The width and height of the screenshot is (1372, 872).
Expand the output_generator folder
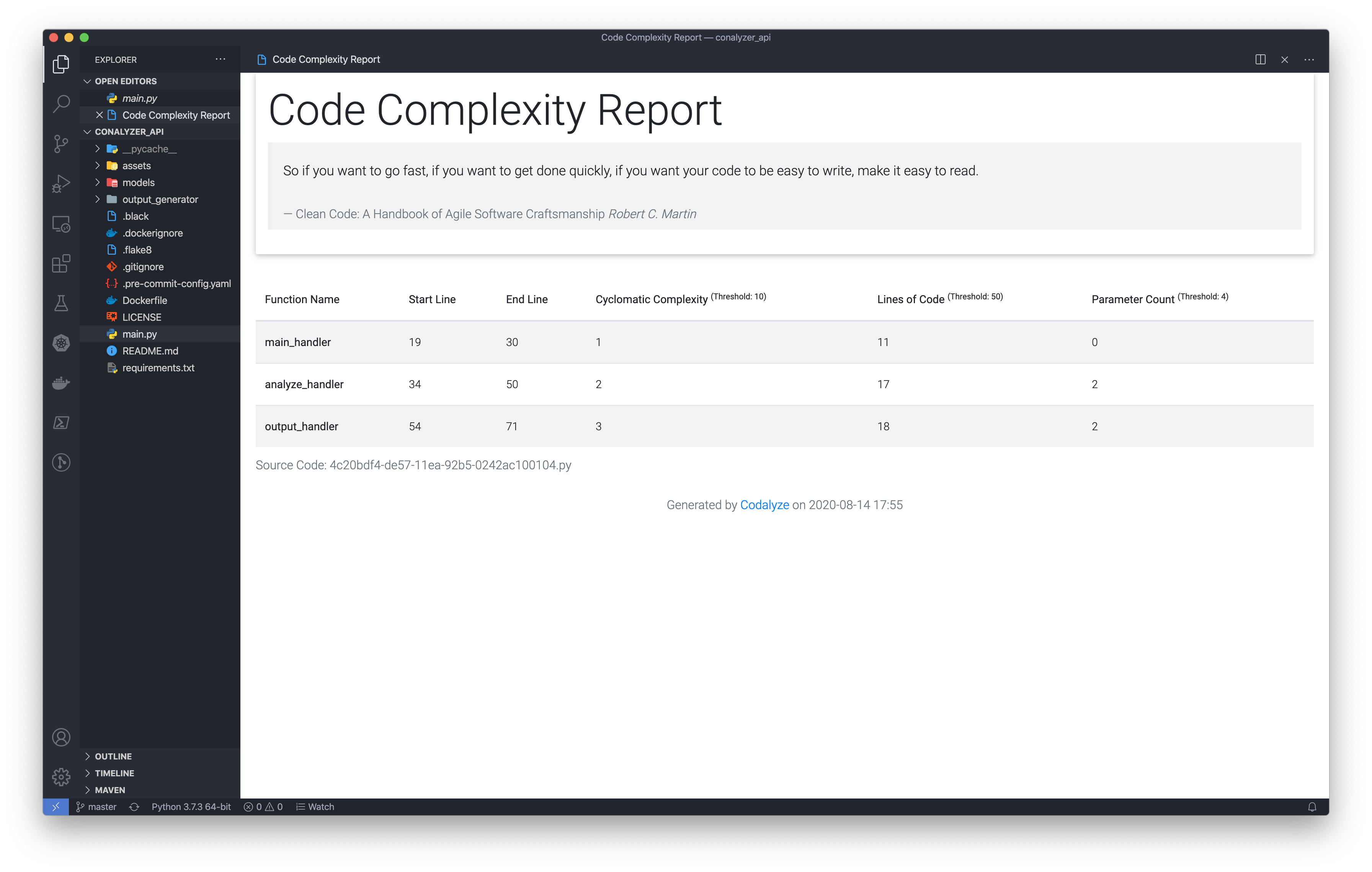[x=160, y=199]
